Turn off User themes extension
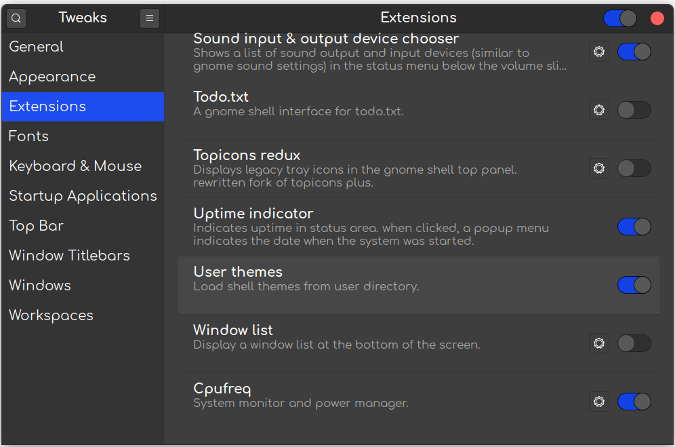The height and width of the screenshot is (447, 675). pyautogui.click(x=634, y=285)
